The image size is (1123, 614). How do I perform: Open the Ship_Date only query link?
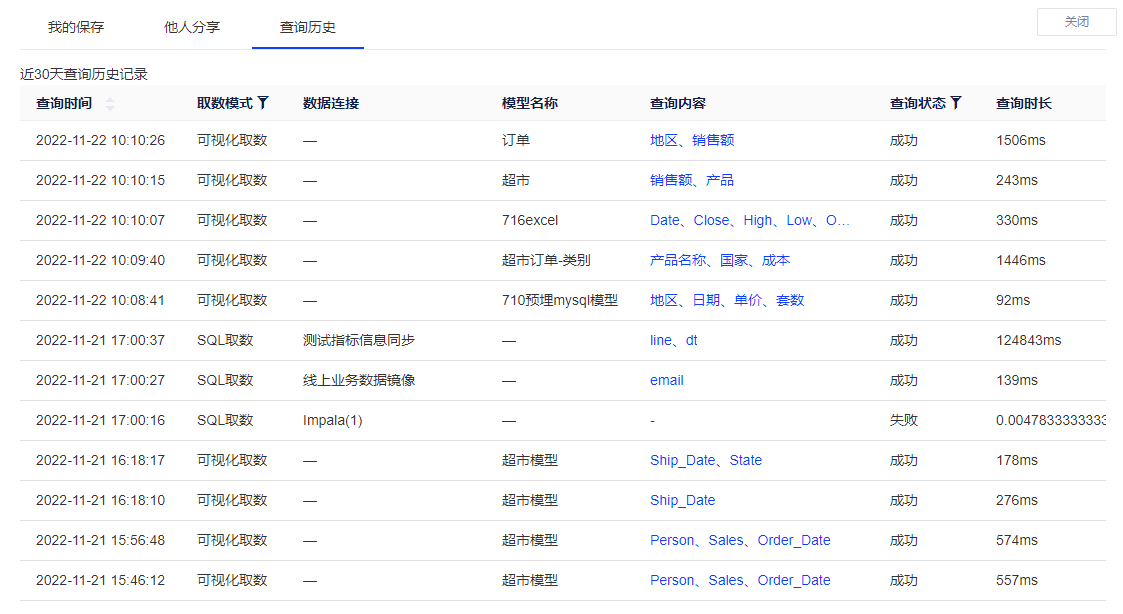[x=682, y=500]
